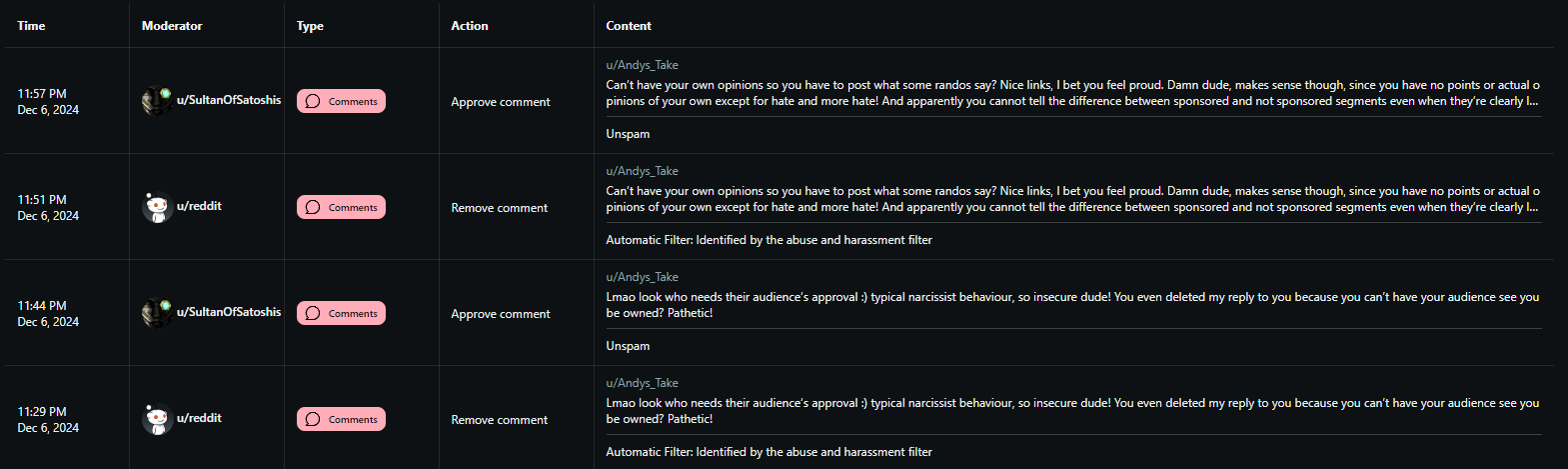Click comment bubble icon in 11:51 PM row
Viewport: 1568px width, 469px height.
313,207
